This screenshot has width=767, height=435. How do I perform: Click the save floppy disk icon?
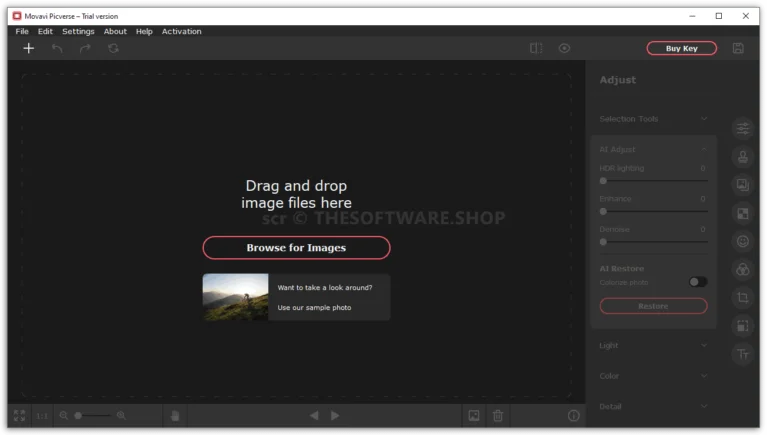point(738,48)
